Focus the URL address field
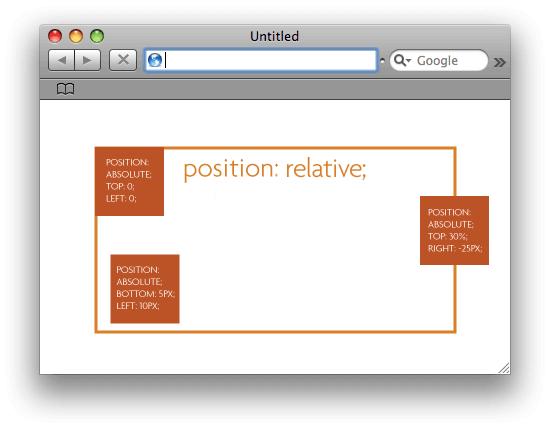The height and width of the screenshot is (429, 550). click(x=261, y=60)
